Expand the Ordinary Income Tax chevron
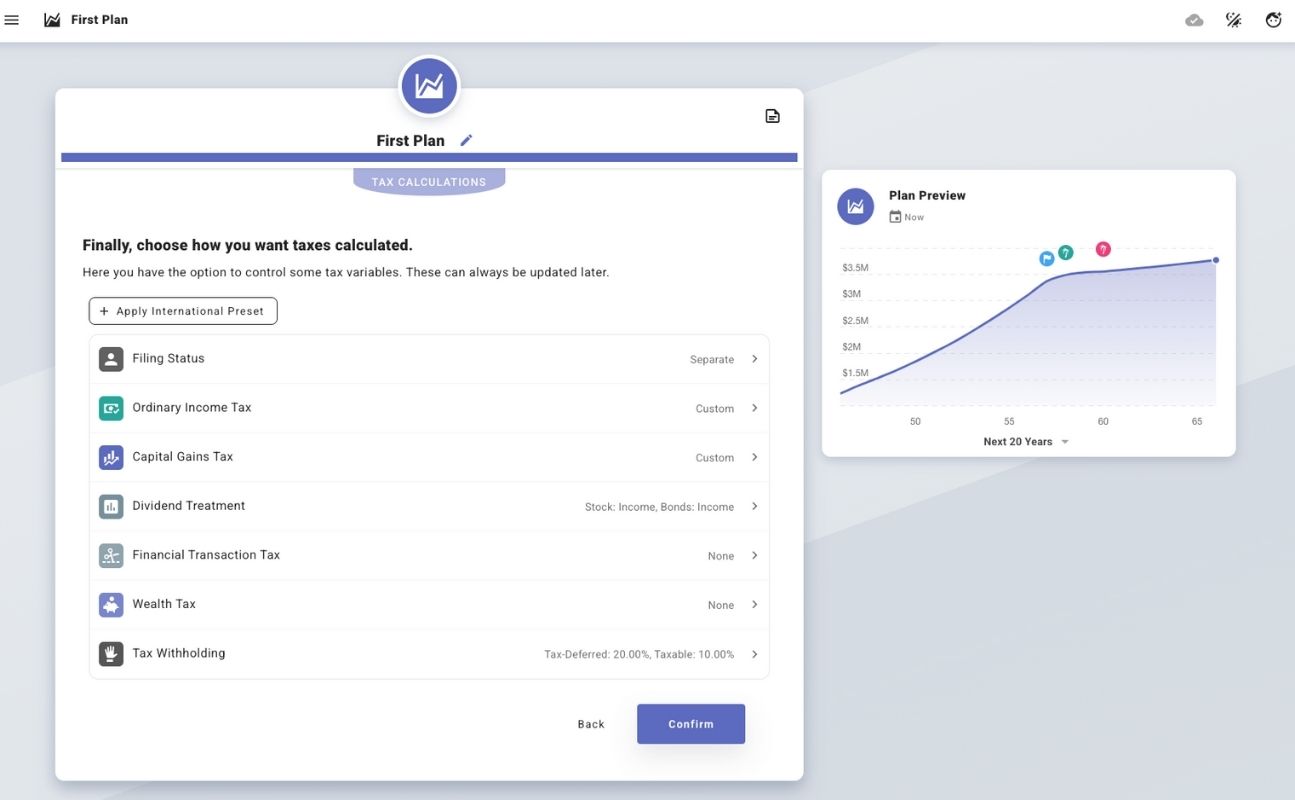 pos(754,408)
